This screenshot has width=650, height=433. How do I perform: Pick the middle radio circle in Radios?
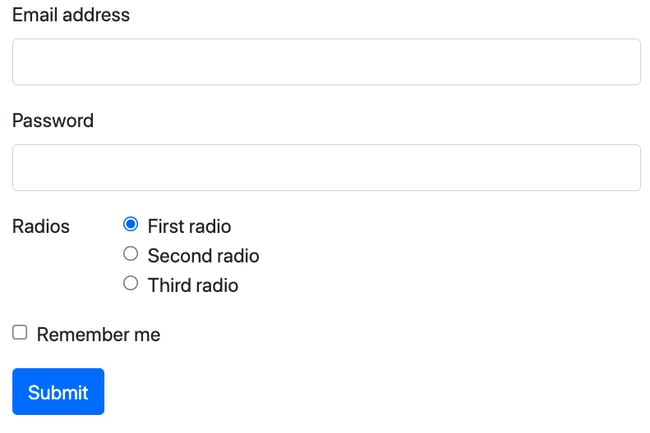coord(130,254)
